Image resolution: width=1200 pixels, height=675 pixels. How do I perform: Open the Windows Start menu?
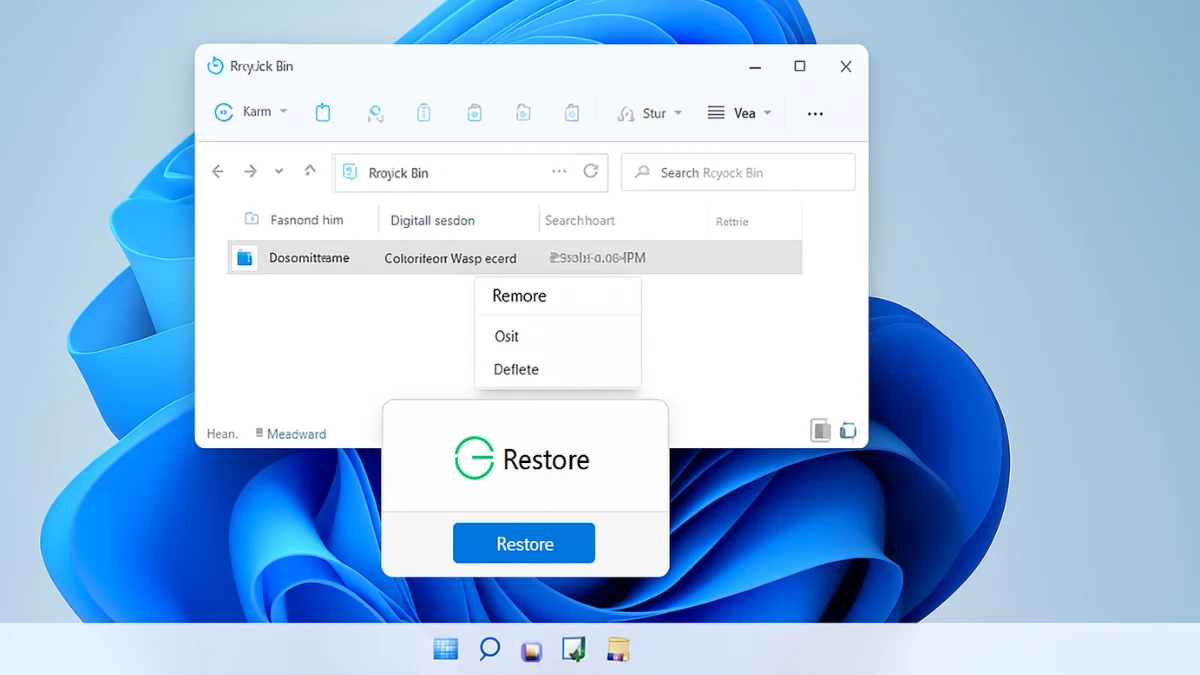(445, 650)
